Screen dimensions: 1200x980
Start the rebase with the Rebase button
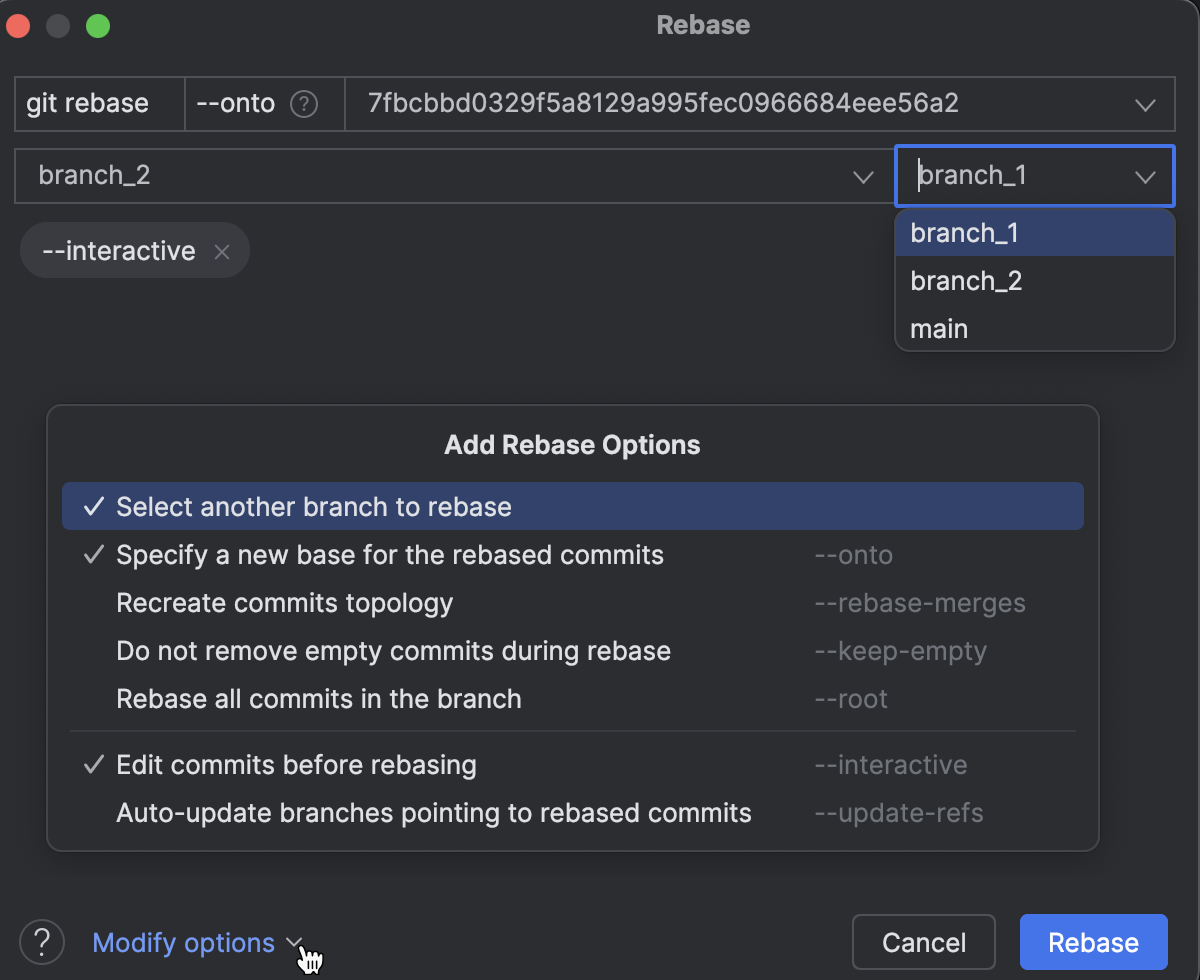click(1093, 941)
